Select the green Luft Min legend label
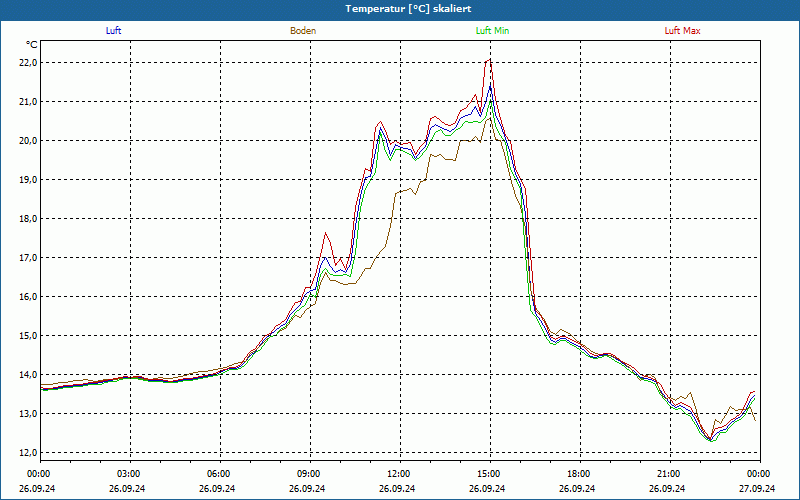Screen dimensions: 800x500 click(x=492, y=31)
